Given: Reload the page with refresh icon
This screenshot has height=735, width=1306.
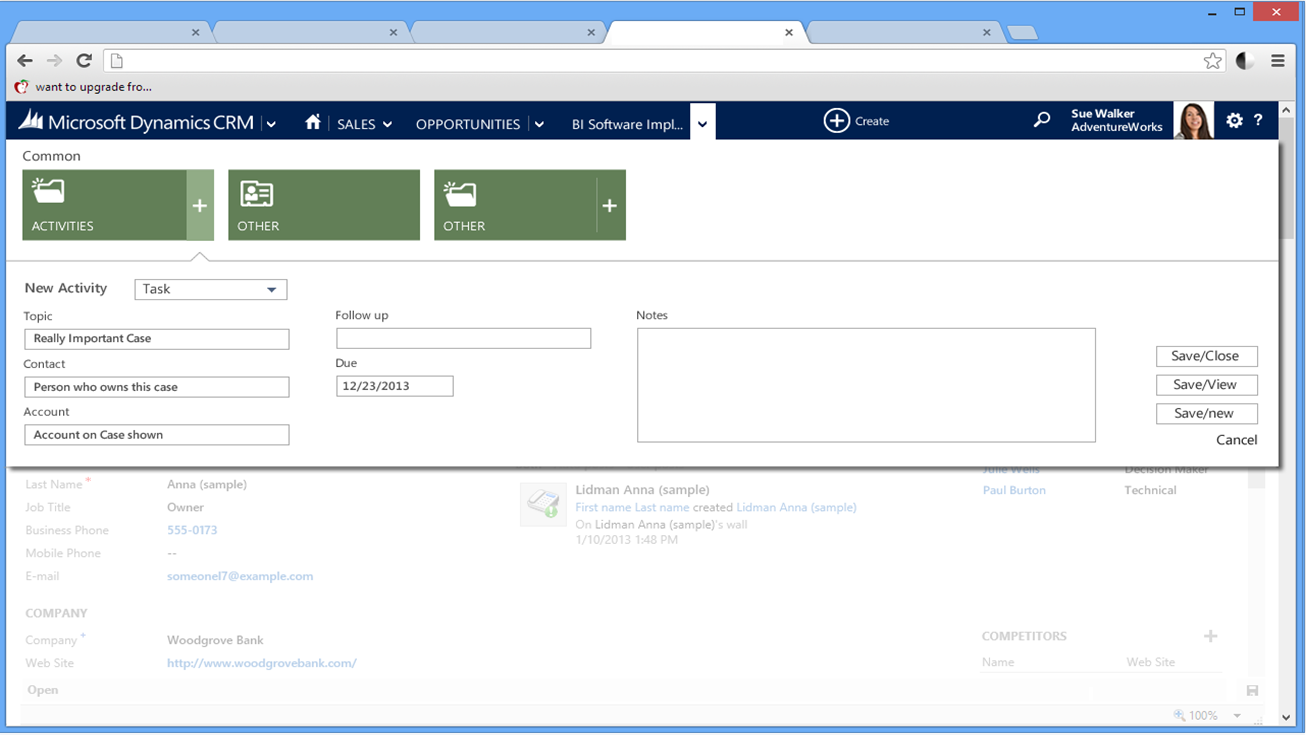Looking at the screenshot, I should 84,61.
